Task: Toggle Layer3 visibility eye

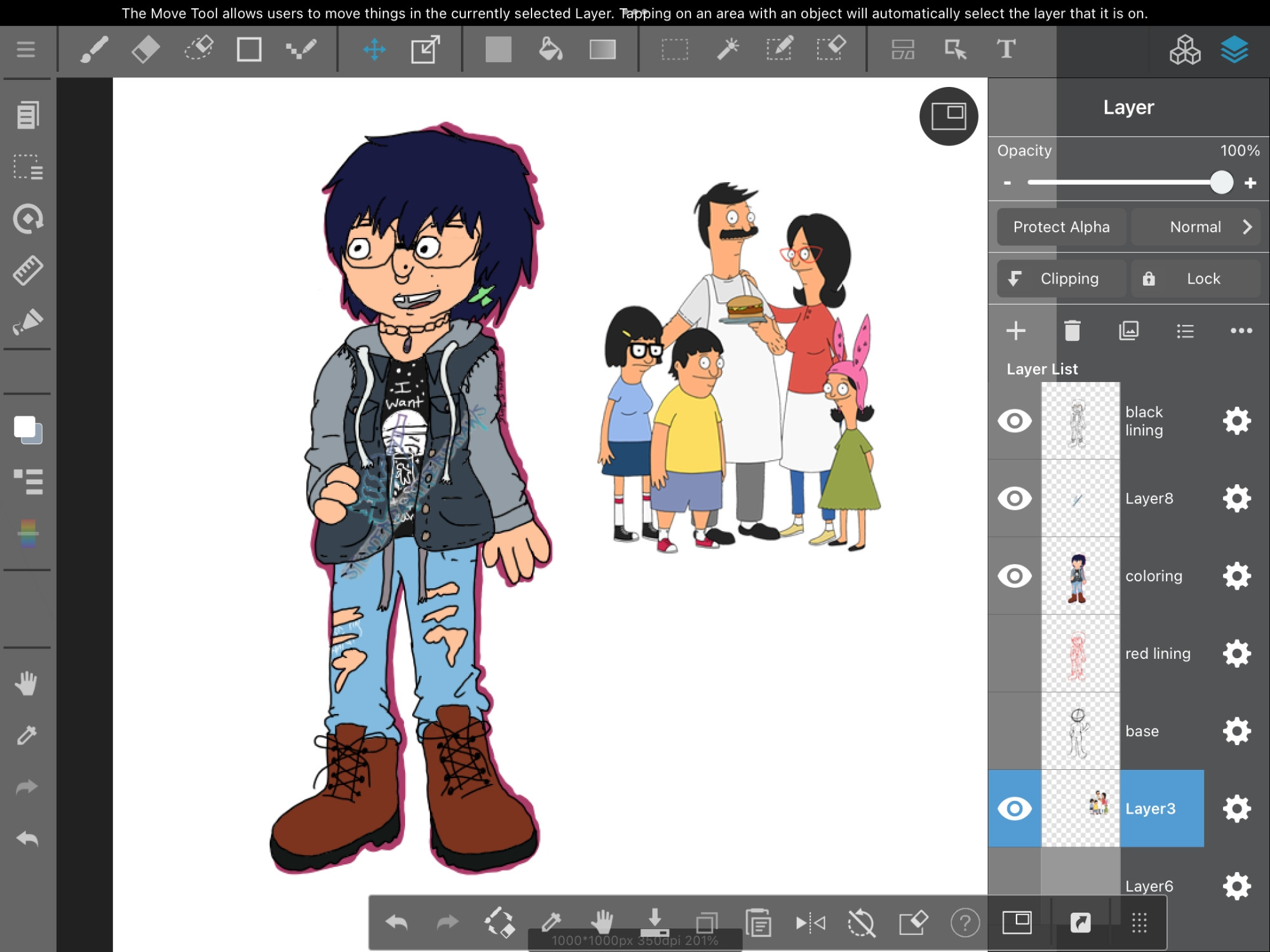Action: (1015, 809)
